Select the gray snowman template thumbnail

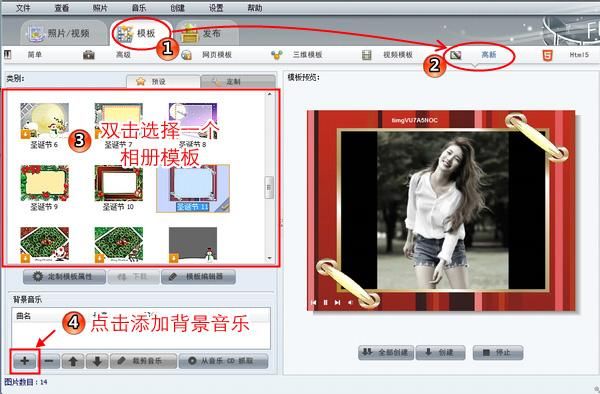pyautogui.click(x=193, y=244)
